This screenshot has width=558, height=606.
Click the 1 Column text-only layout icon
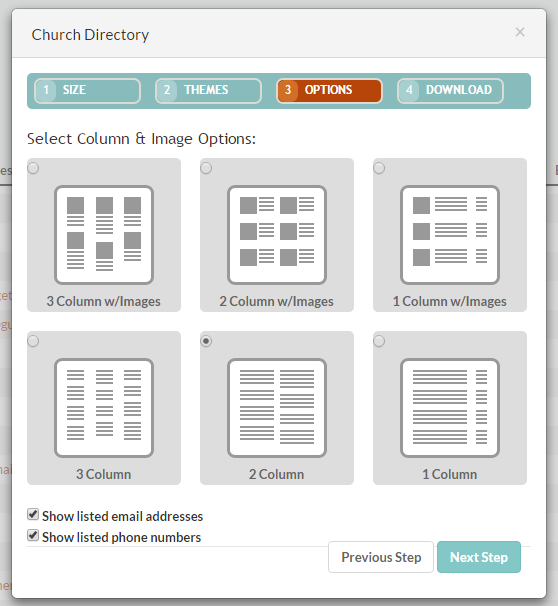(x=450, y=408)
